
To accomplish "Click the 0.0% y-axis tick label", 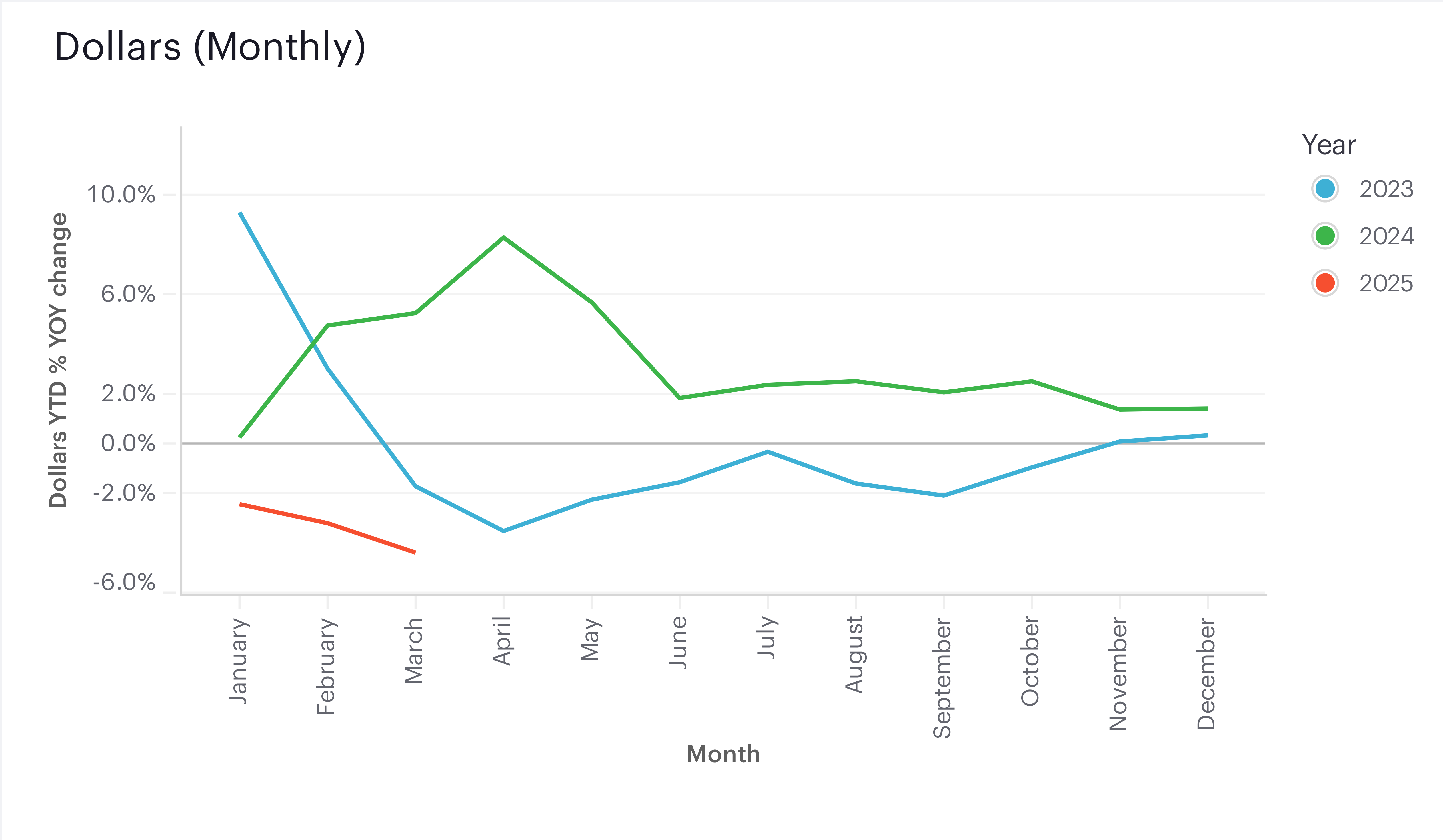I will [x=128, y=443].
